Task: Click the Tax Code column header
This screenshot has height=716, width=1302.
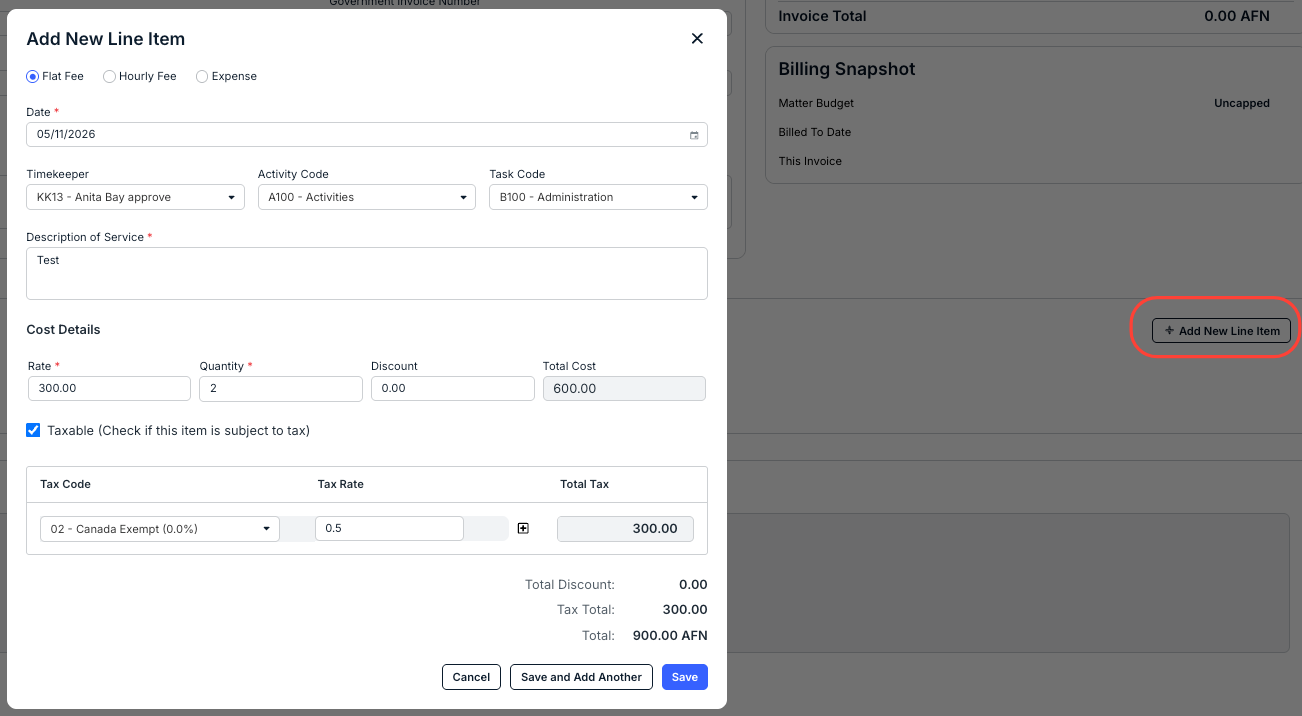Action: tap(65, 484)
